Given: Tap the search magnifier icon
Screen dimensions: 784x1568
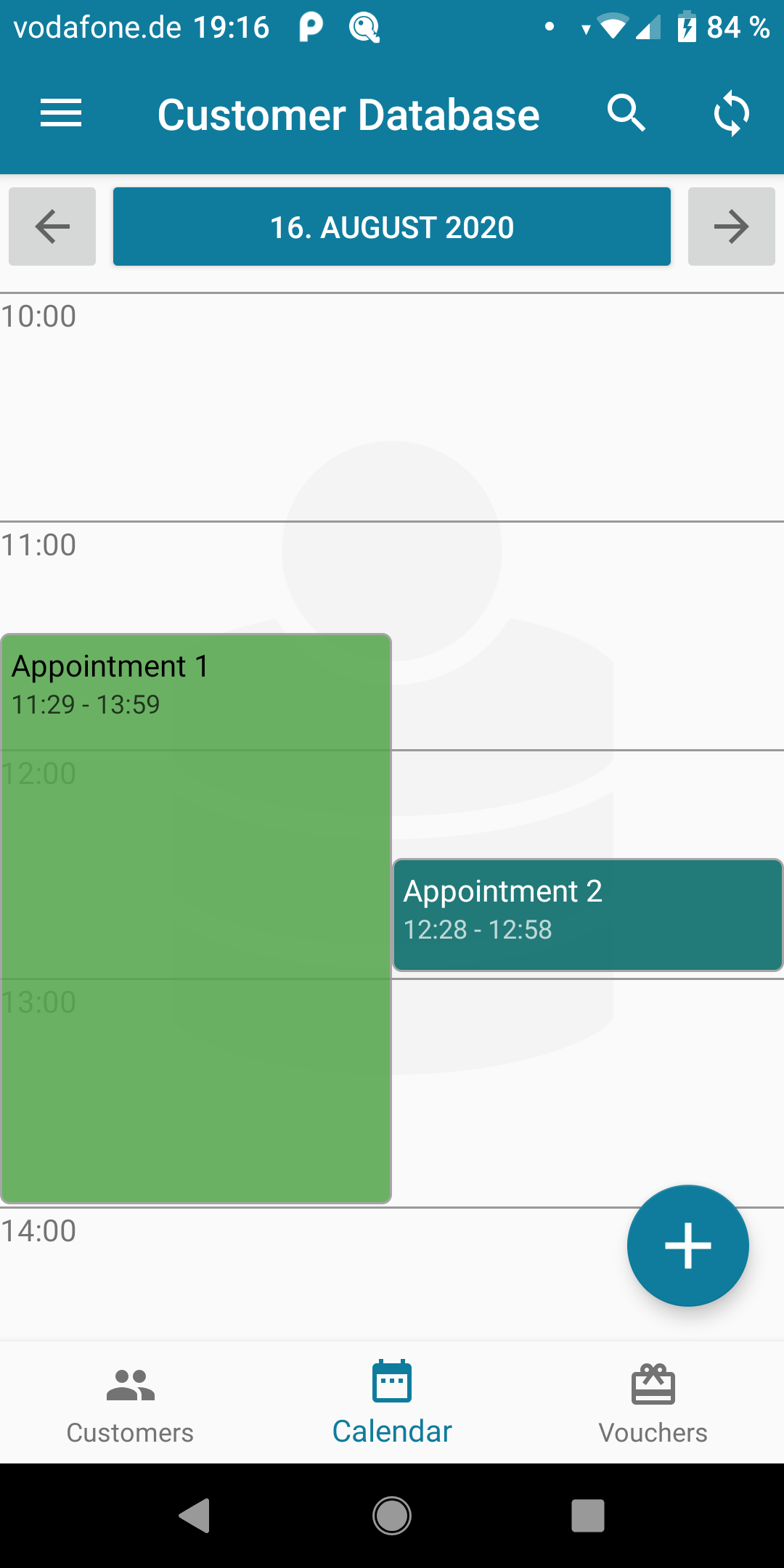Looking at the screenshot, I should [x=626, y=113].
